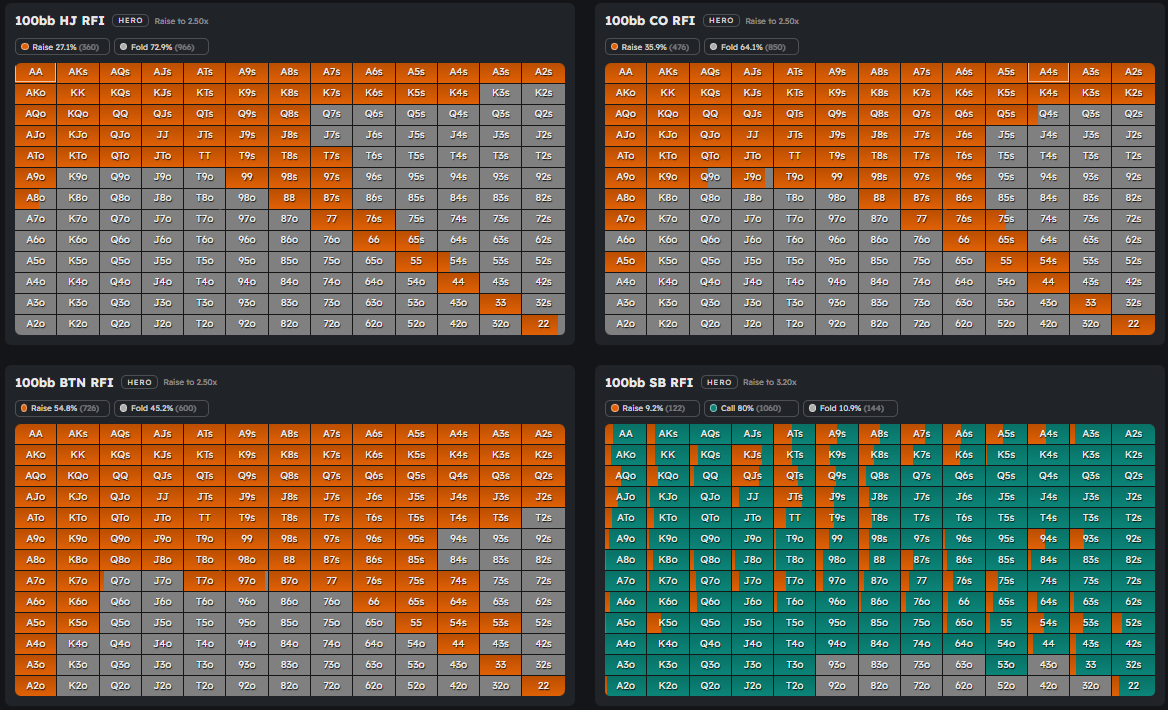Click the 100bb CO RFI title
The width and height of the screenshot is (1168, 710).
(651, 20)
